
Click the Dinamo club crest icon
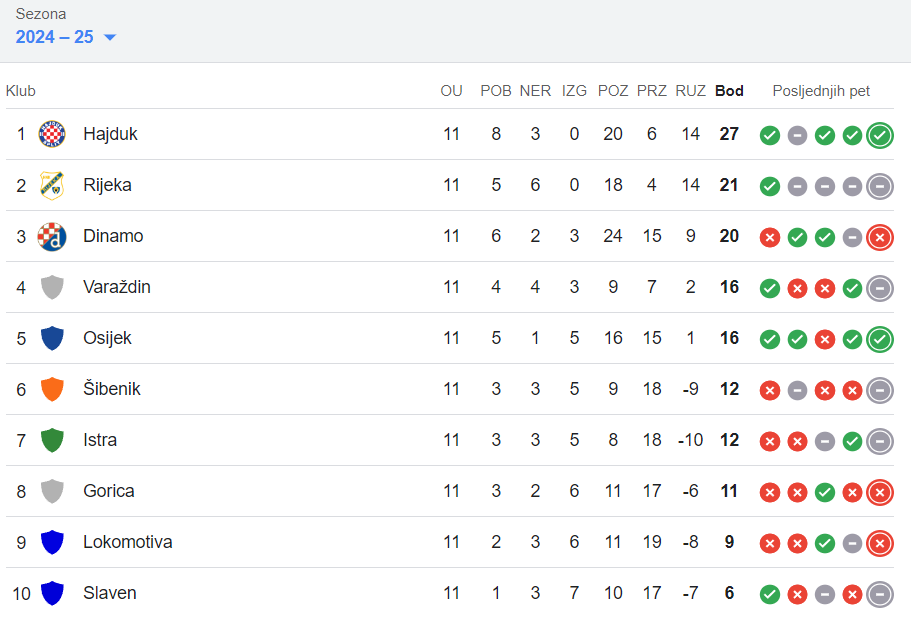click(52, 236)
